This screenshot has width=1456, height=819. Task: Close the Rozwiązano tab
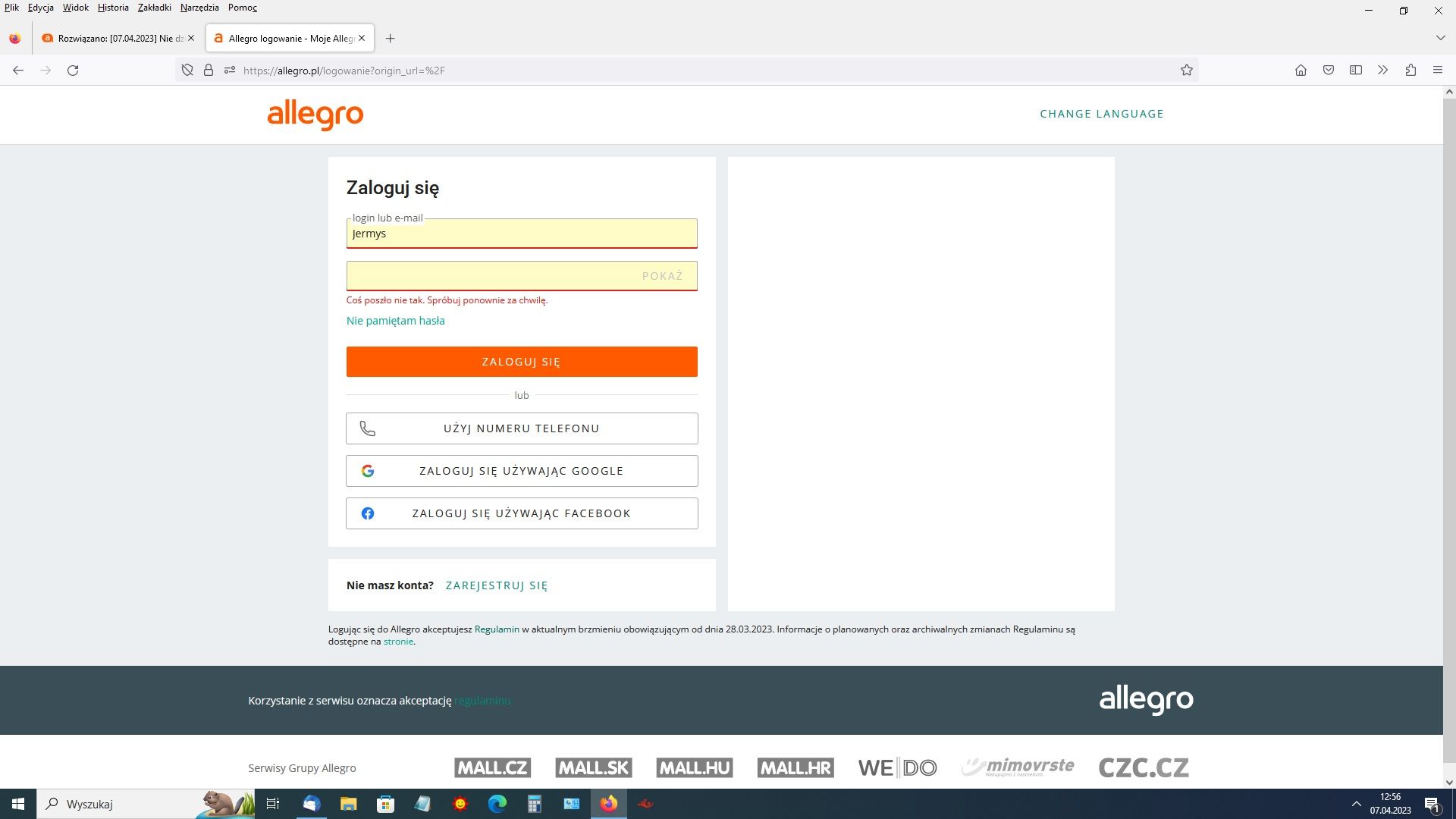coord(190,38)
